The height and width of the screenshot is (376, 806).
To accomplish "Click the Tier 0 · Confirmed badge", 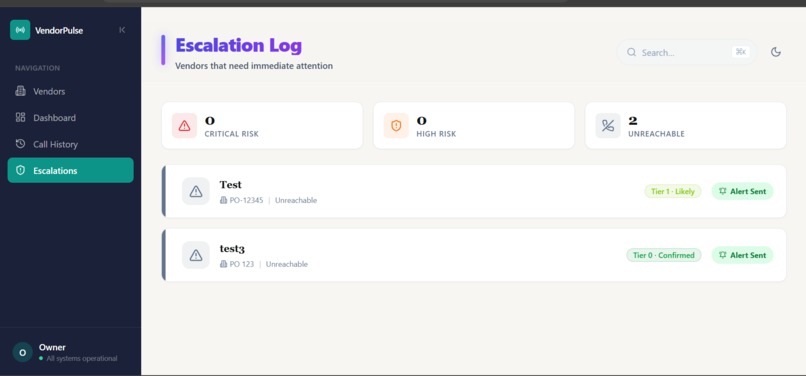I will click(x=664, y=255).
